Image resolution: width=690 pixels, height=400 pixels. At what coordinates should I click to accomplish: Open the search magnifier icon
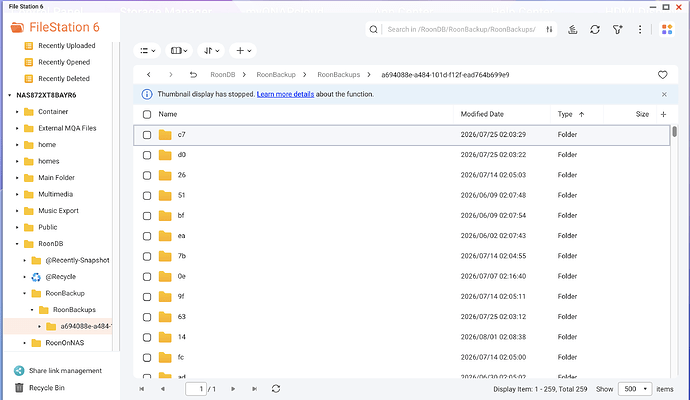coord(373,29)
